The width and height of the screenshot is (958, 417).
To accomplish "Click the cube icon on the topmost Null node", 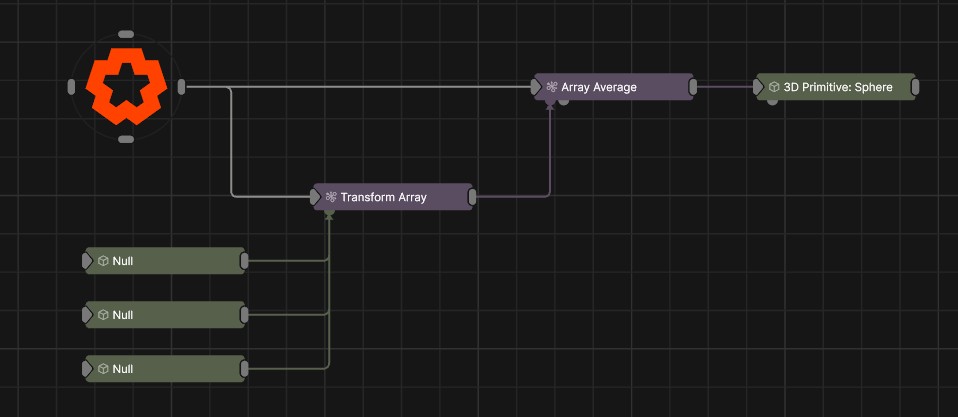I will pos(102,261).
